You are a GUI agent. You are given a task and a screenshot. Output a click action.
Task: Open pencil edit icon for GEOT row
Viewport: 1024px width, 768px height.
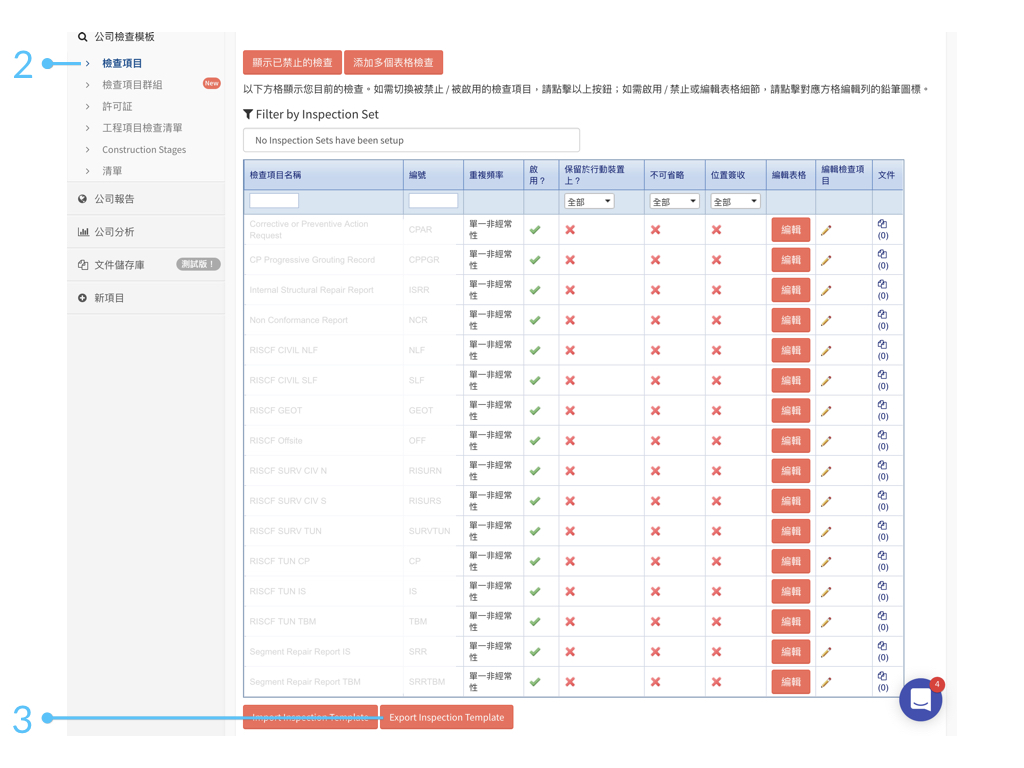[x=826, y=411]
